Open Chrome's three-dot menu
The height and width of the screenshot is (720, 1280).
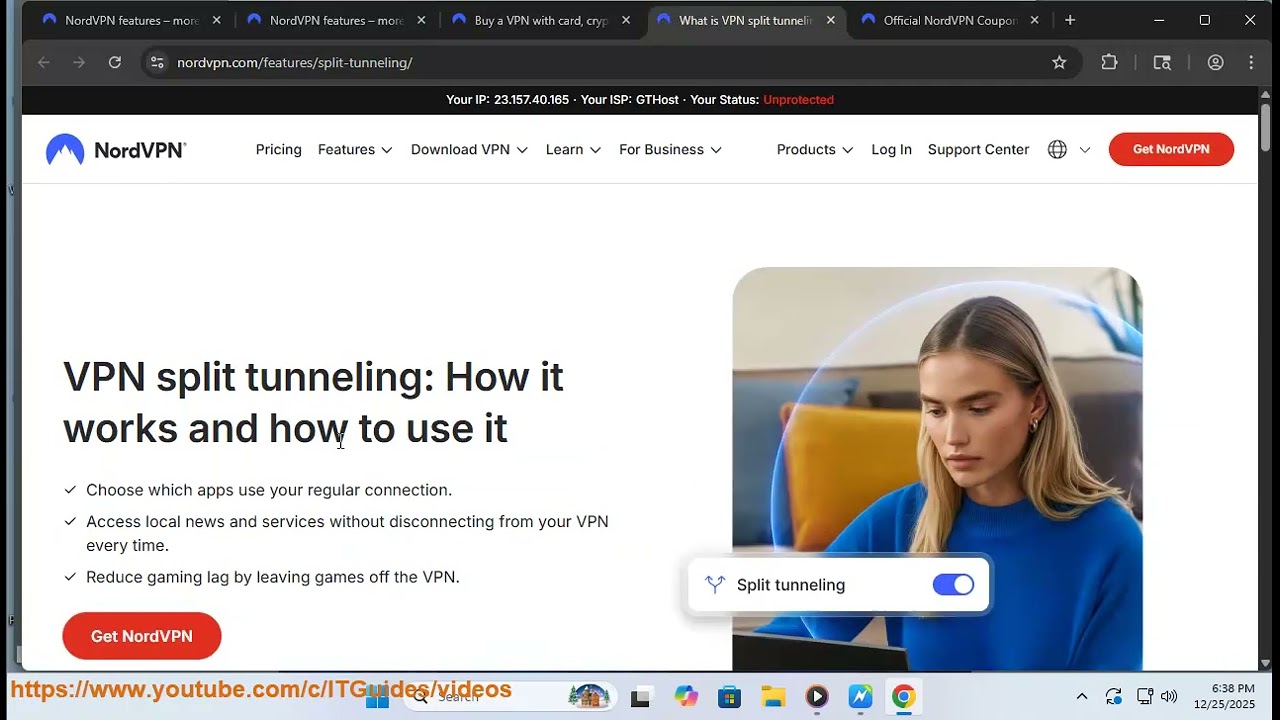tap(1251, 62)
